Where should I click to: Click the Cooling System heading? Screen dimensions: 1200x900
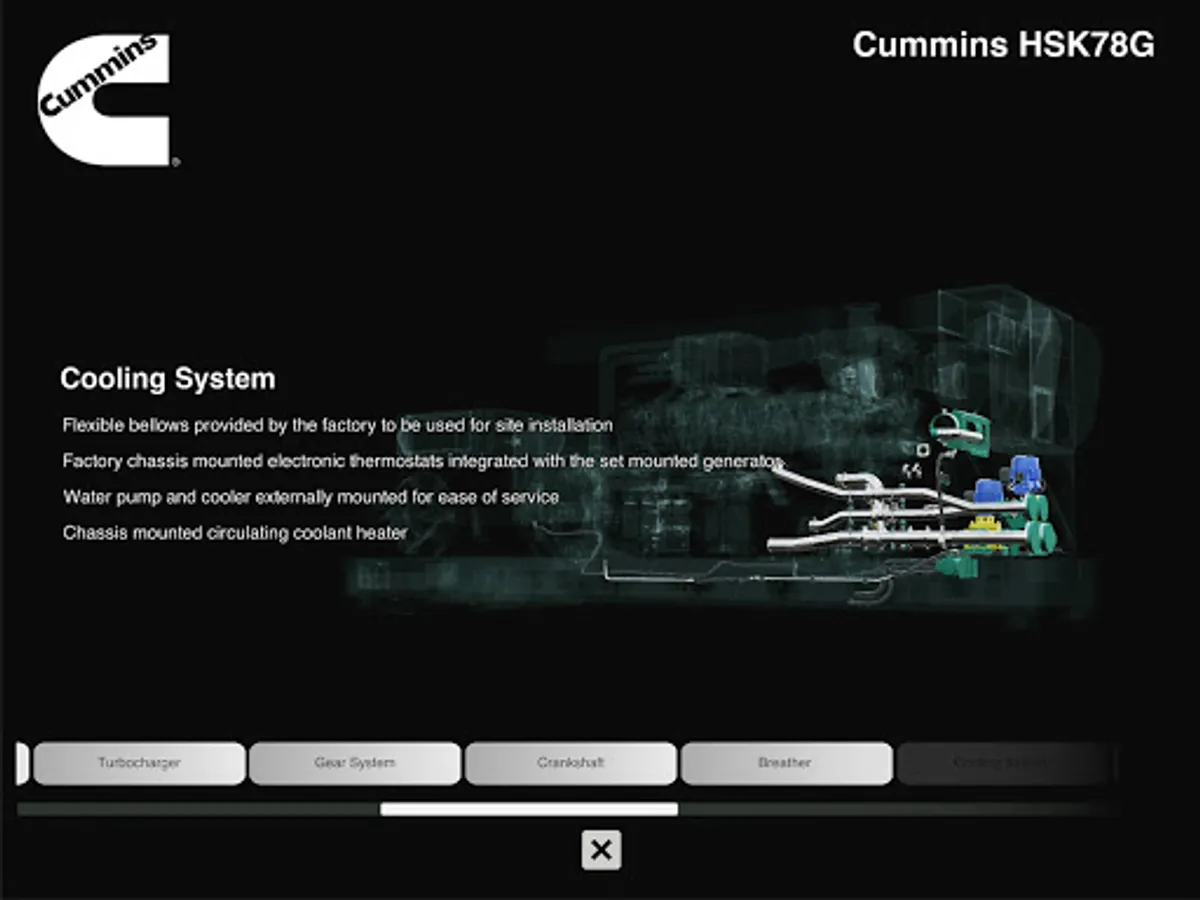167,379
